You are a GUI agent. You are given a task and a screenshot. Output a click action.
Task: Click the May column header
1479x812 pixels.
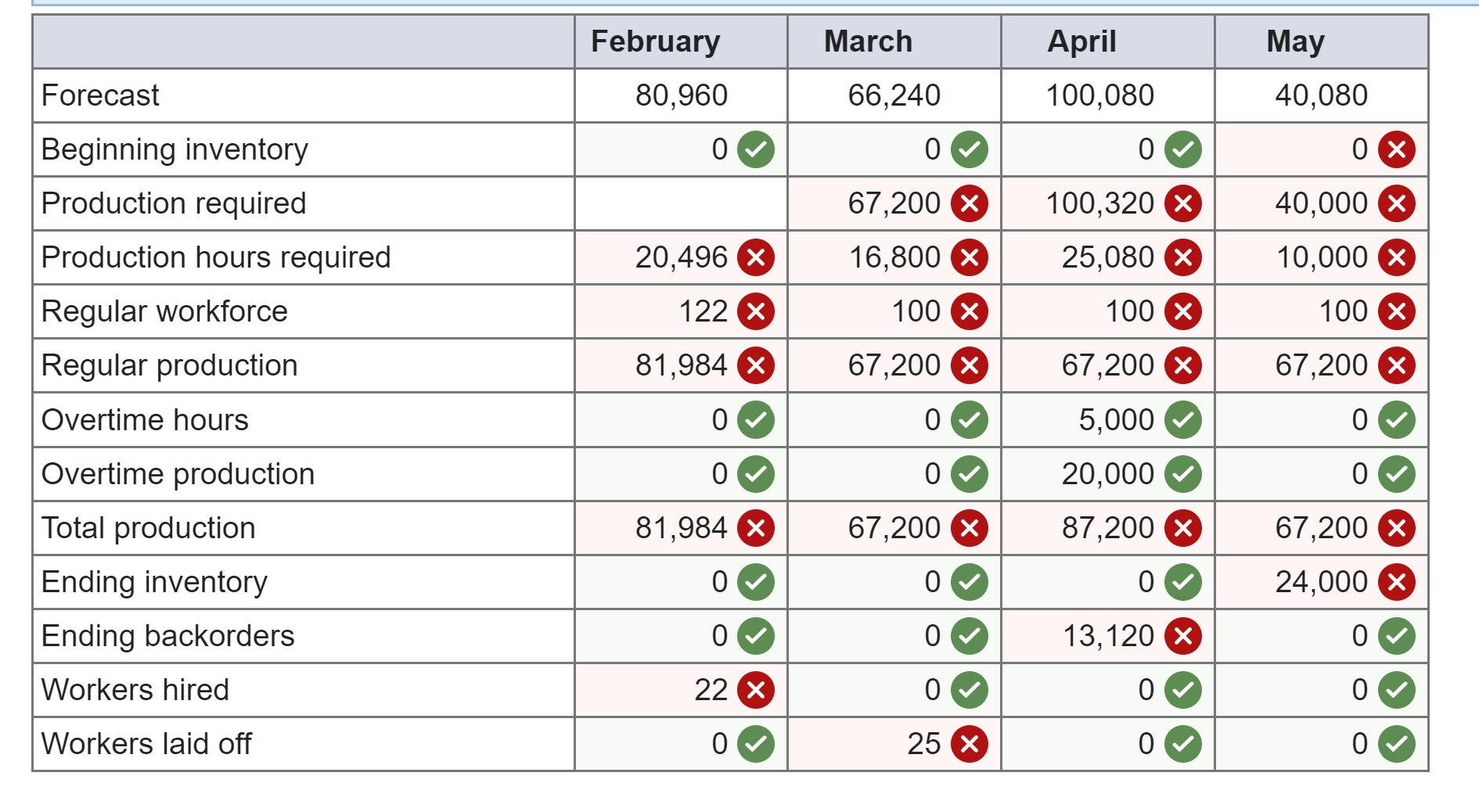click(x=1295, y=41)
